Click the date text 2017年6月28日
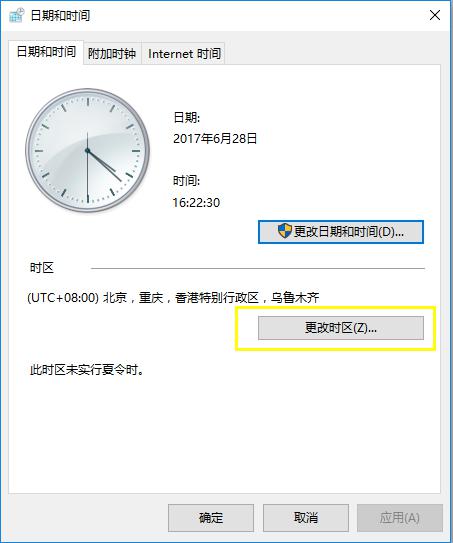 click(215, 139)
